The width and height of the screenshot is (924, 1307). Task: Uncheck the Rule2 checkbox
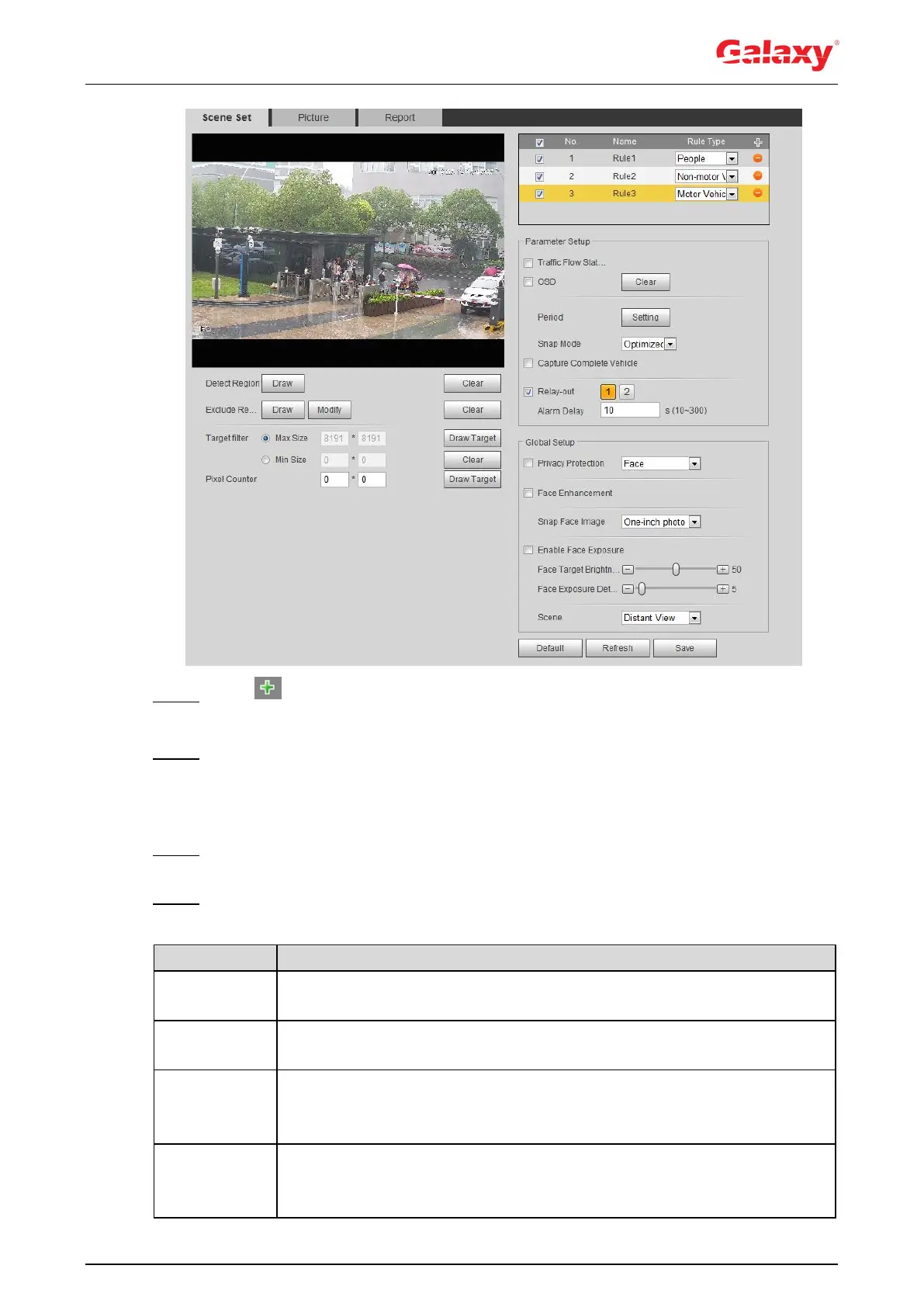point(540,176)
